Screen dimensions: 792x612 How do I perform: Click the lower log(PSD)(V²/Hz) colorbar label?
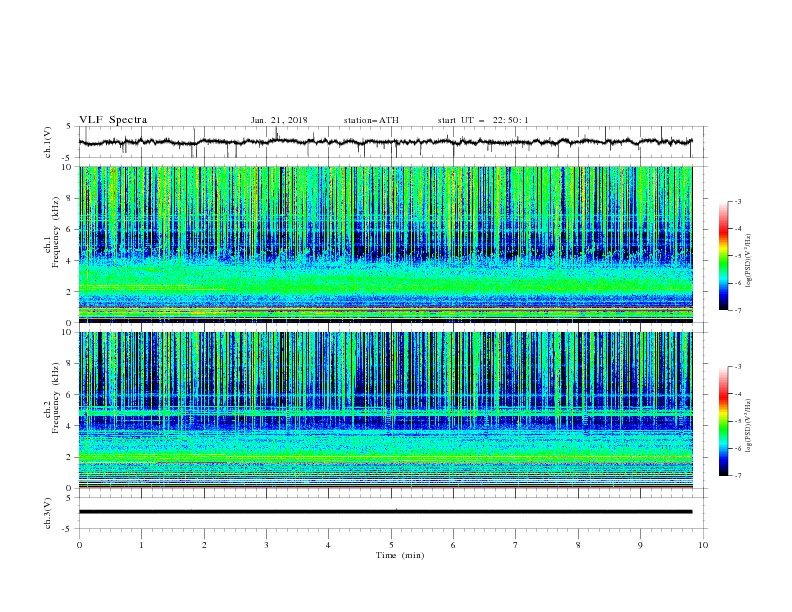pyautogui.click(x=749, y=426)
